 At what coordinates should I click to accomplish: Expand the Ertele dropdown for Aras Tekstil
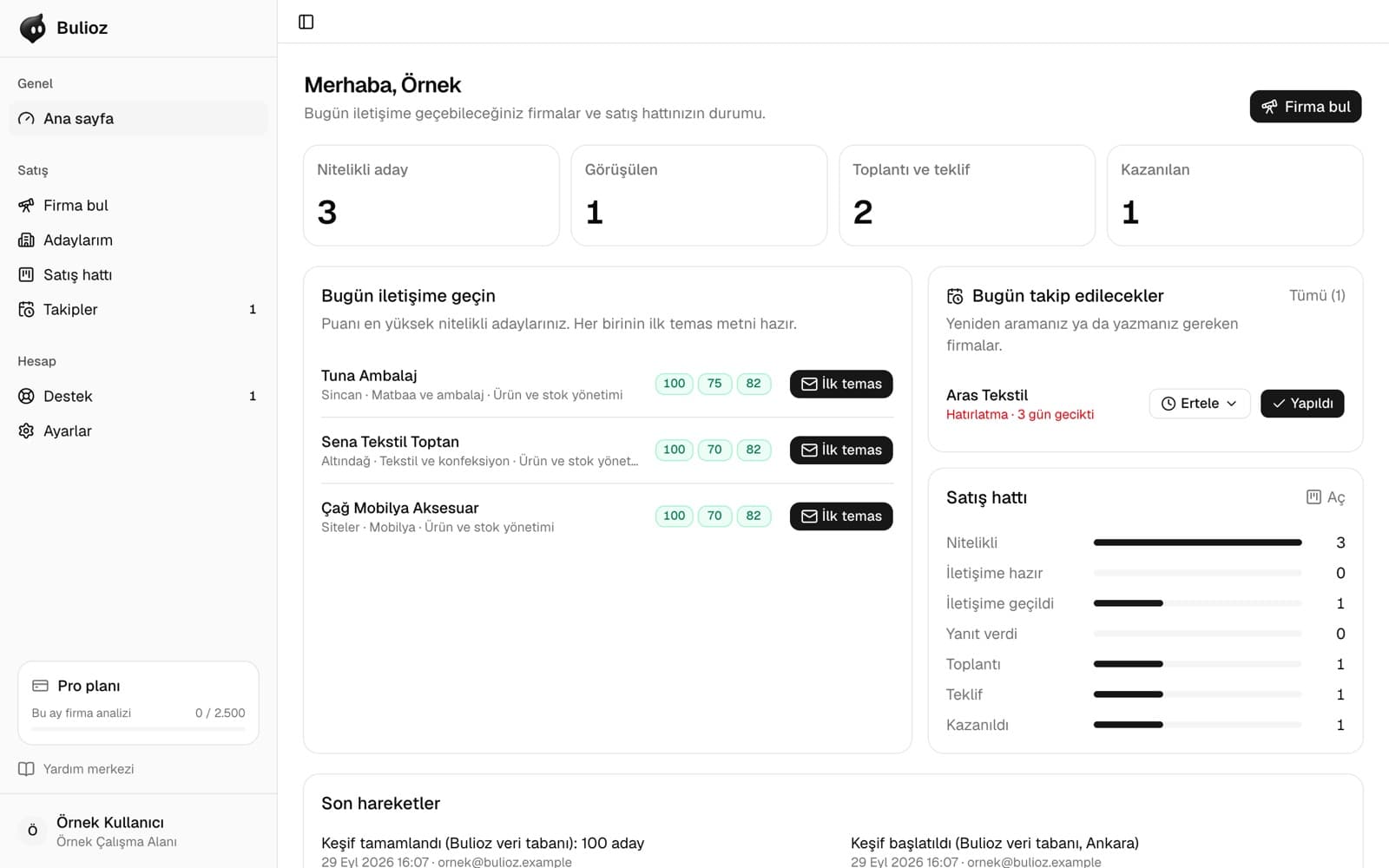[1200, 404]
